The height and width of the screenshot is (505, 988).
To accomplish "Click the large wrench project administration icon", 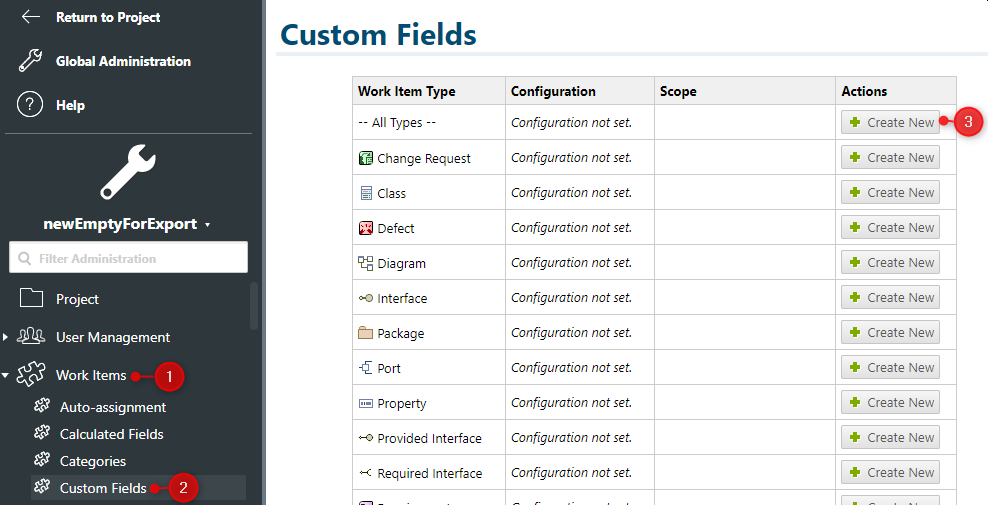I will click(x=128, y=171).
